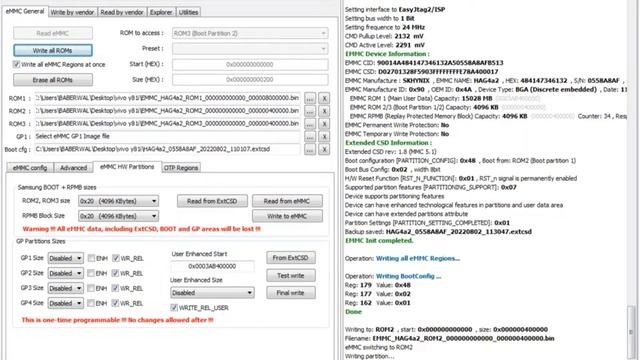Open the User Enhanced Size dropdown
This screenshot has height=360, width=640.
(x=212, y=293)
